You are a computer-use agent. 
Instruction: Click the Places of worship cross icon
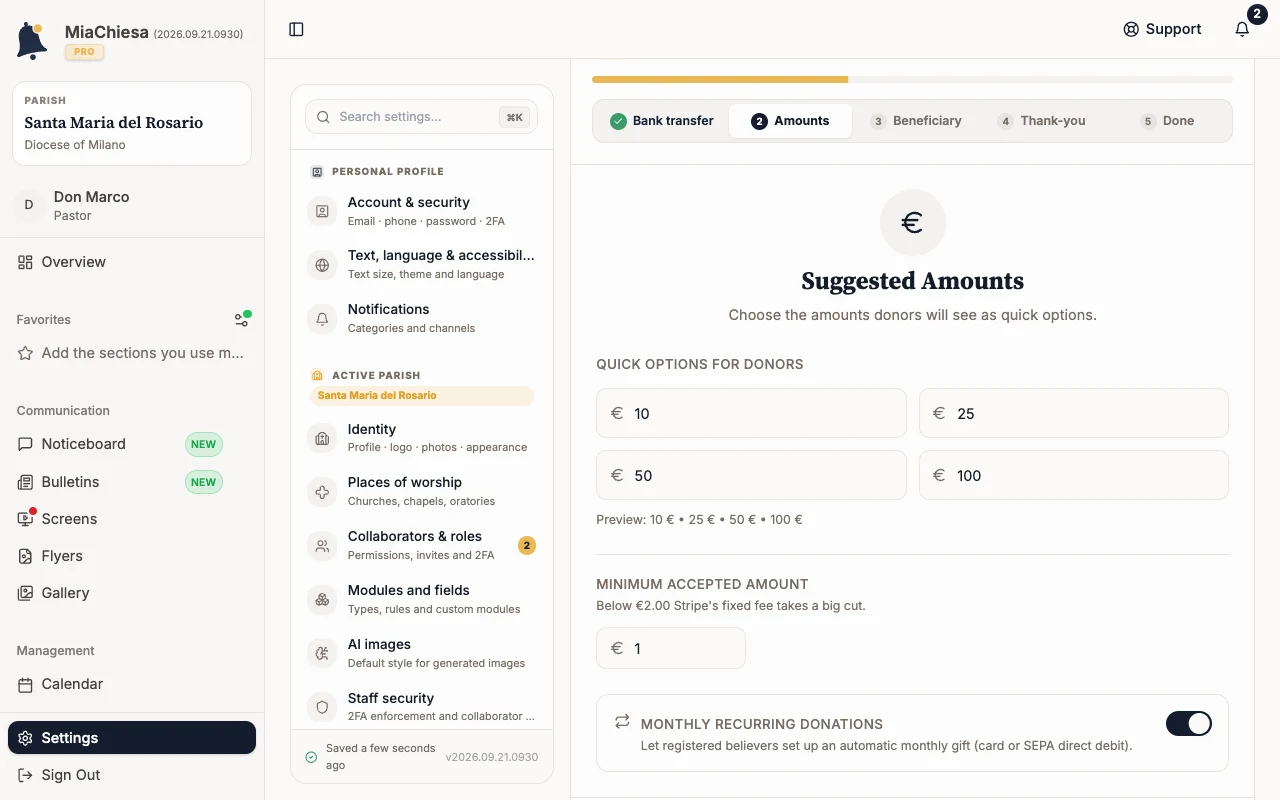[322, 492]
